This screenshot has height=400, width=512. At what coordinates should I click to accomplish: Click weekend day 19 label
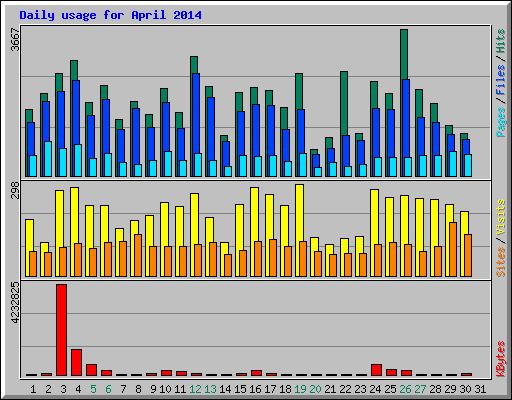(300, 389)
